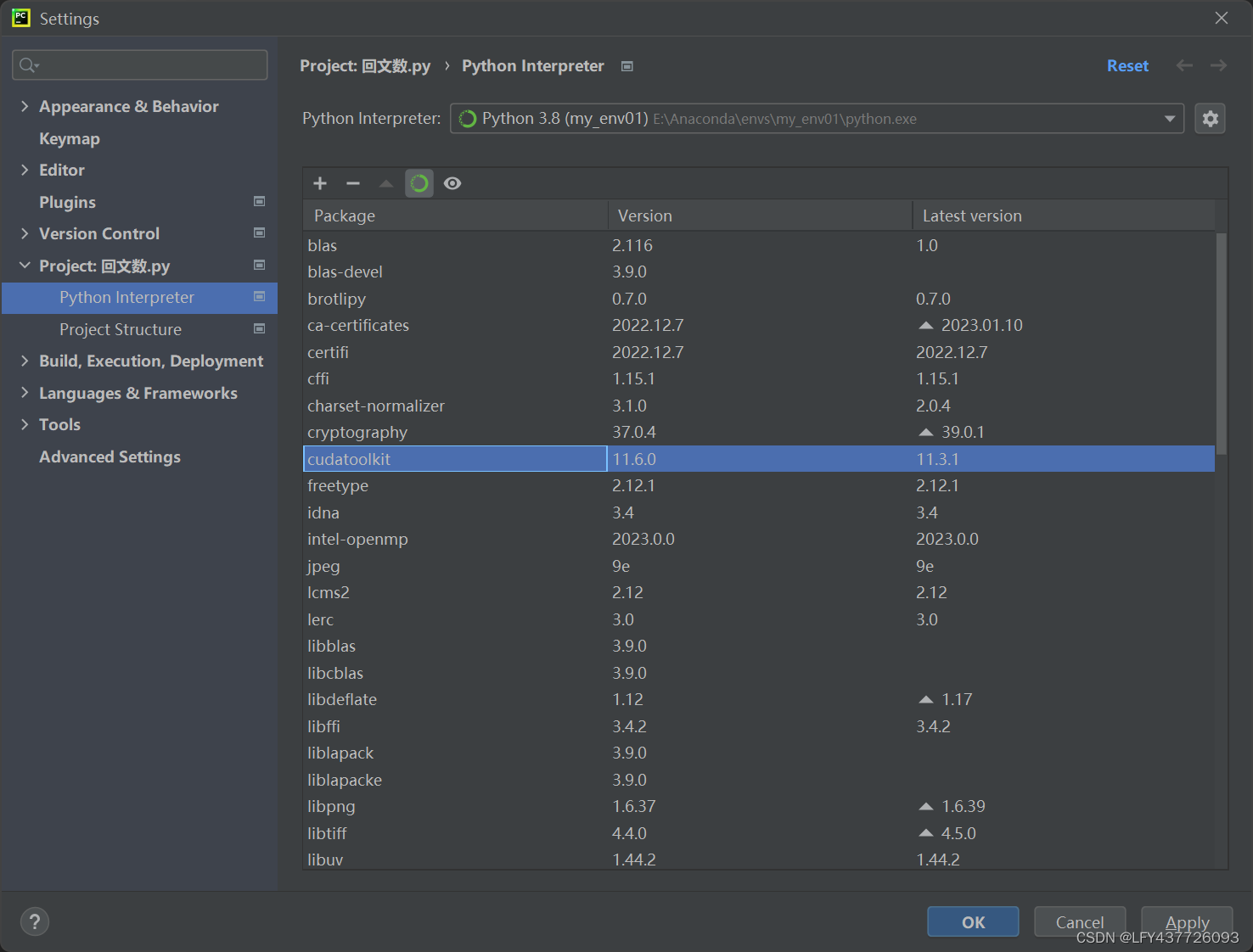Click the project-level icon next to Project Structure
This screenshot has height=952, width=1253.
(x=260, y=328)
